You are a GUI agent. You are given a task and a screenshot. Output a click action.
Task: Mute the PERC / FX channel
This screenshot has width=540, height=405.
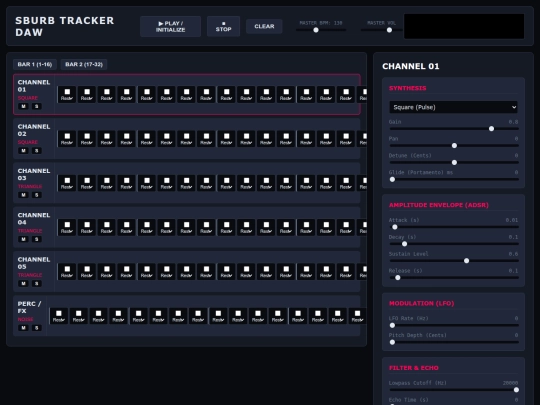pyautogui.click(x=23, y=328)
